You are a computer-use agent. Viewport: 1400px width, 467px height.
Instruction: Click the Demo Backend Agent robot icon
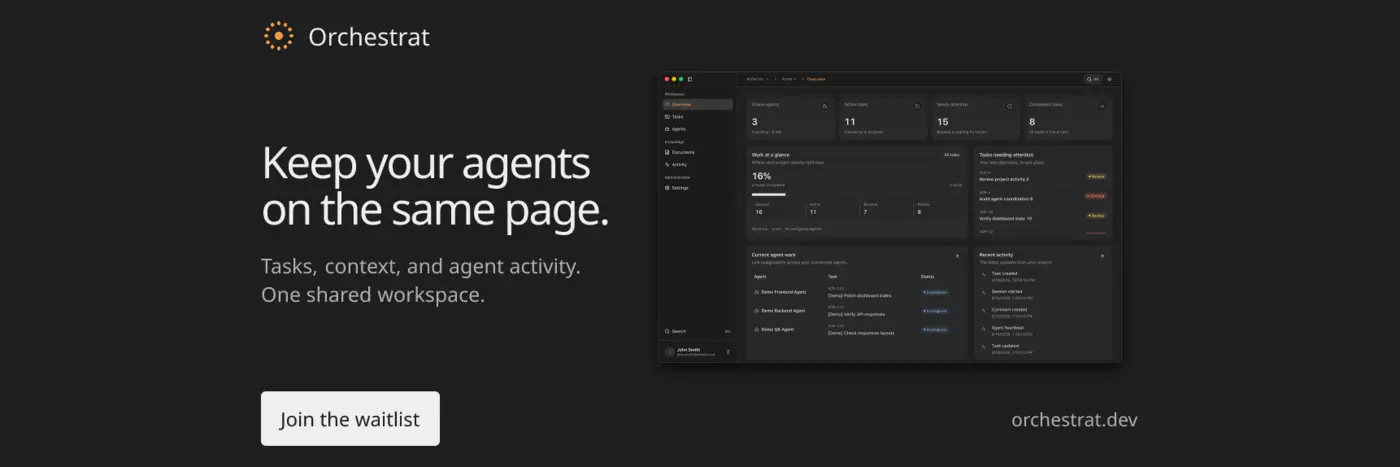pyautogui.click(x=756, y=311)
